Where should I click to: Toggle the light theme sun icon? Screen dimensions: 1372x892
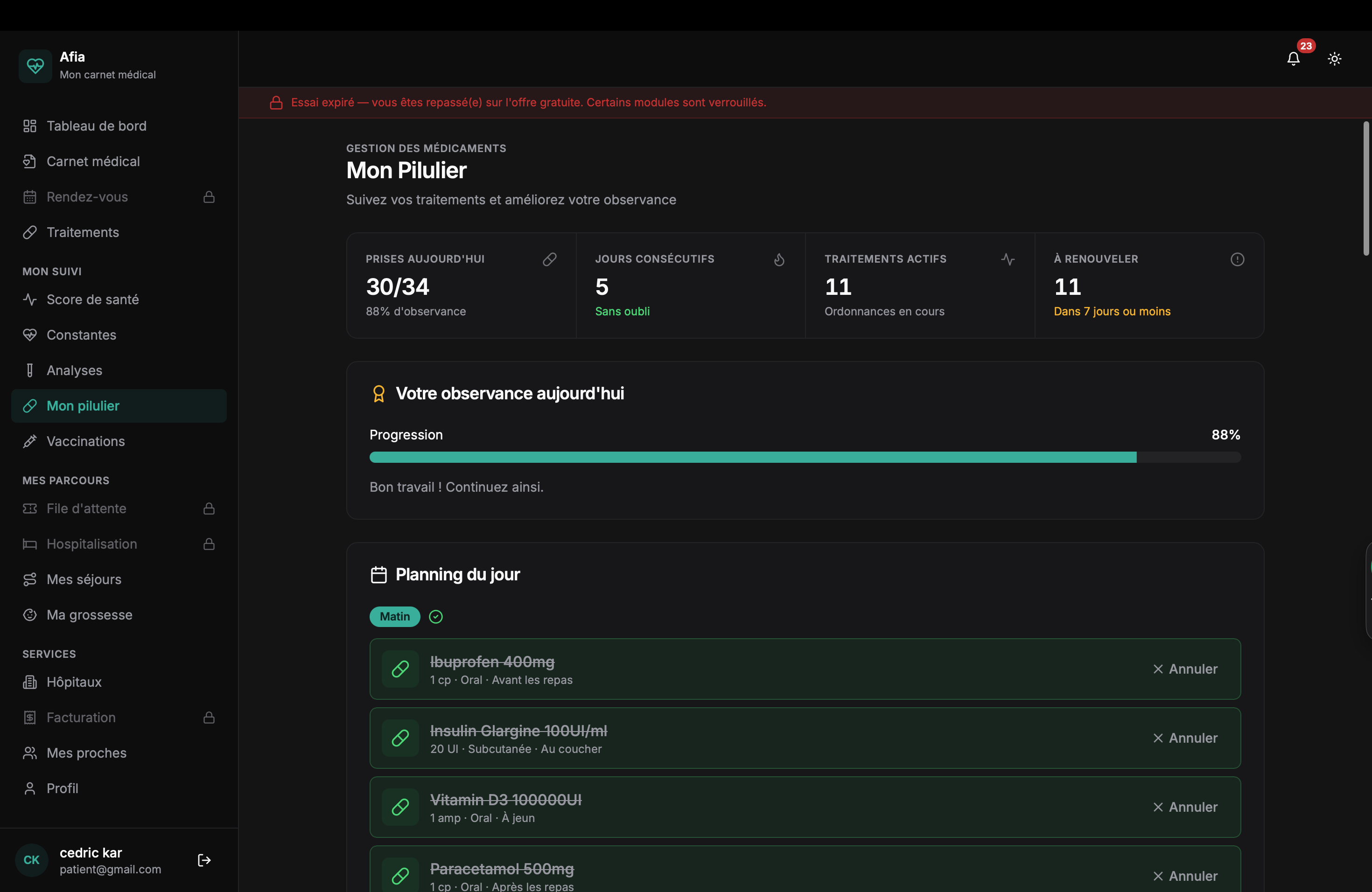point(1335,59)
